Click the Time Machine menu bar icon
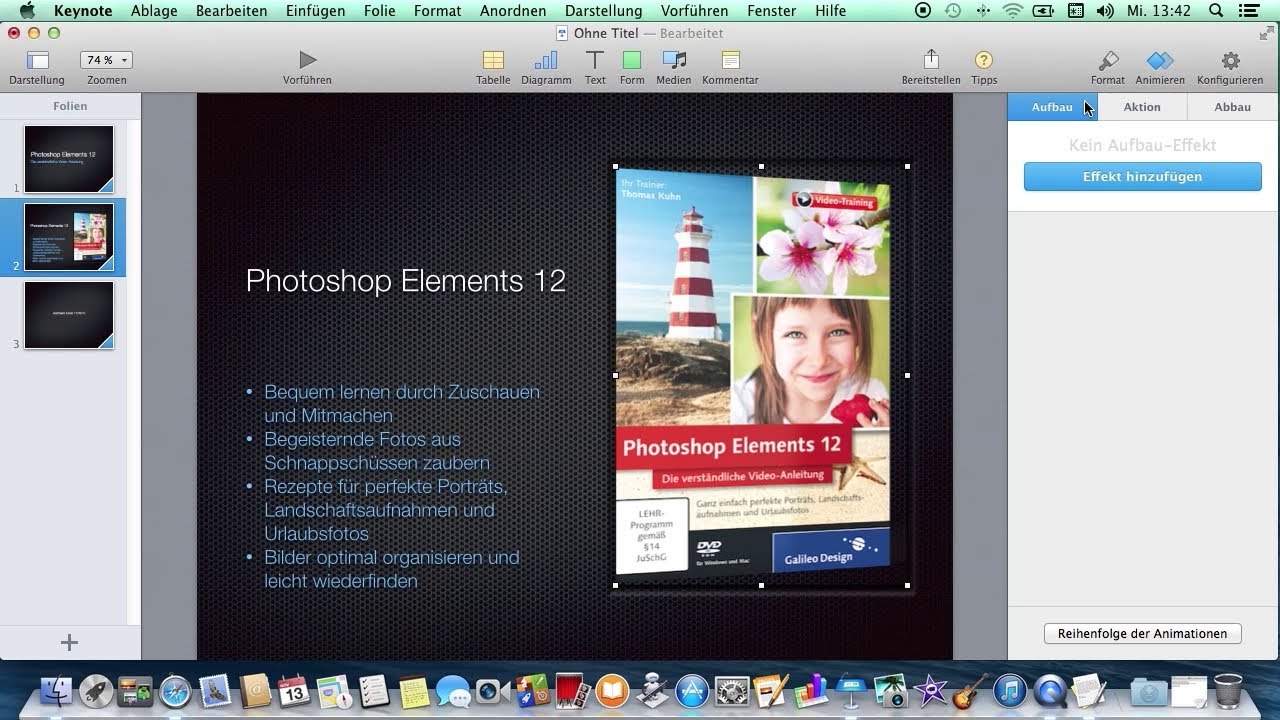 point(953,11)
